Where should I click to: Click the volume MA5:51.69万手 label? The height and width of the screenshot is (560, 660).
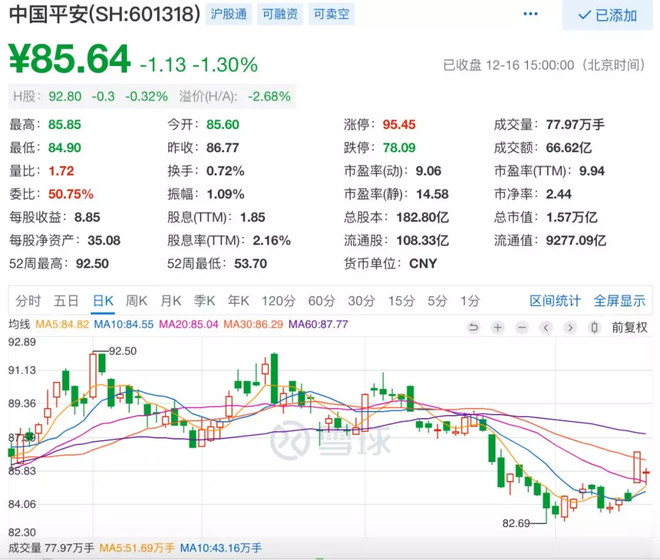pyautogui.click(x=137, y=548)
